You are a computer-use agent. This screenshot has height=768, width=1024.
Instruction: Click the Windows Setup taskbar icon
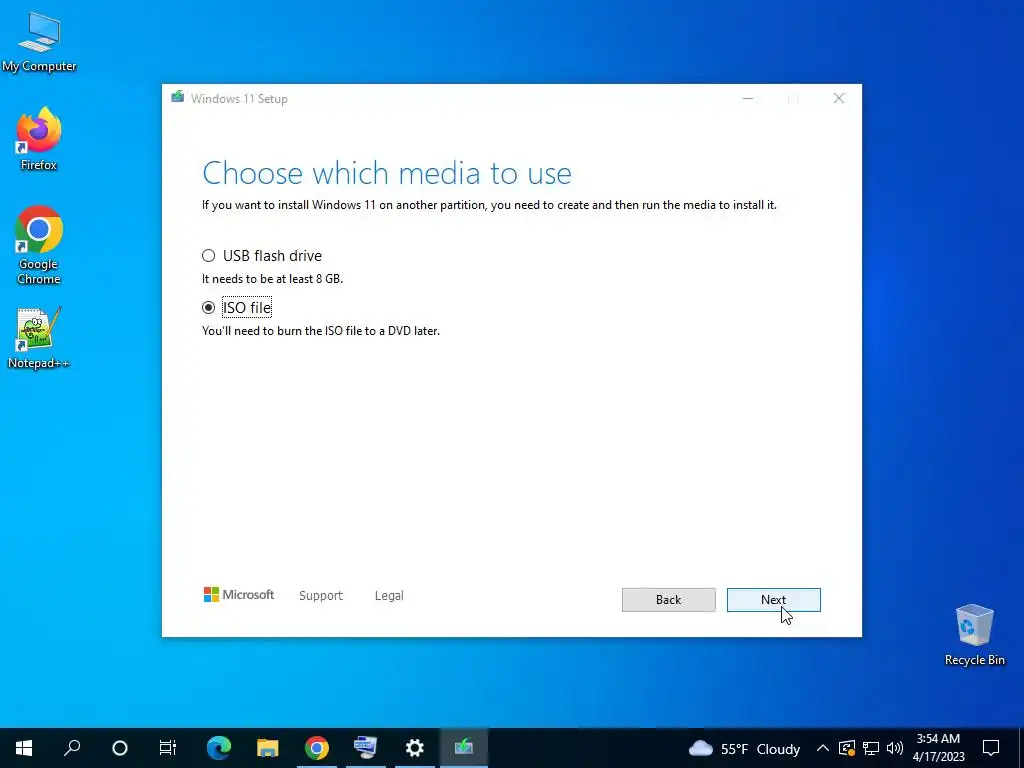point(464,748)
